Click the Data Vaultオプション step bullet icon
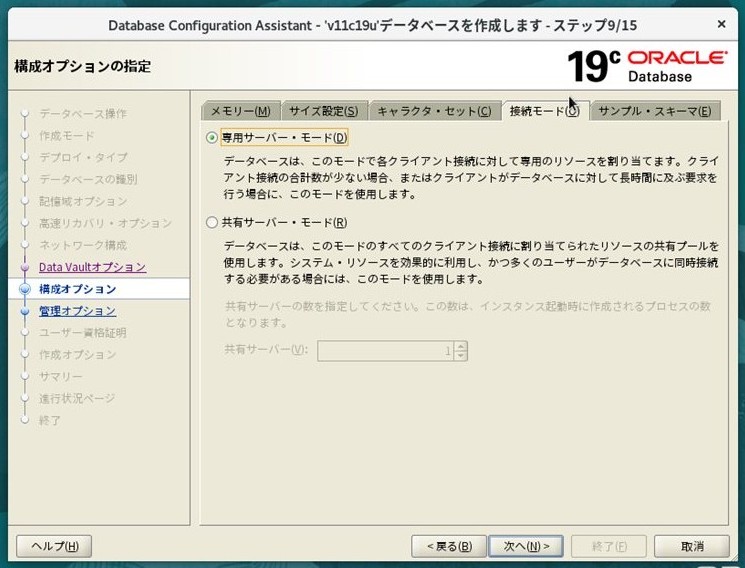745x568 pixels. click(x=25, y=267)
